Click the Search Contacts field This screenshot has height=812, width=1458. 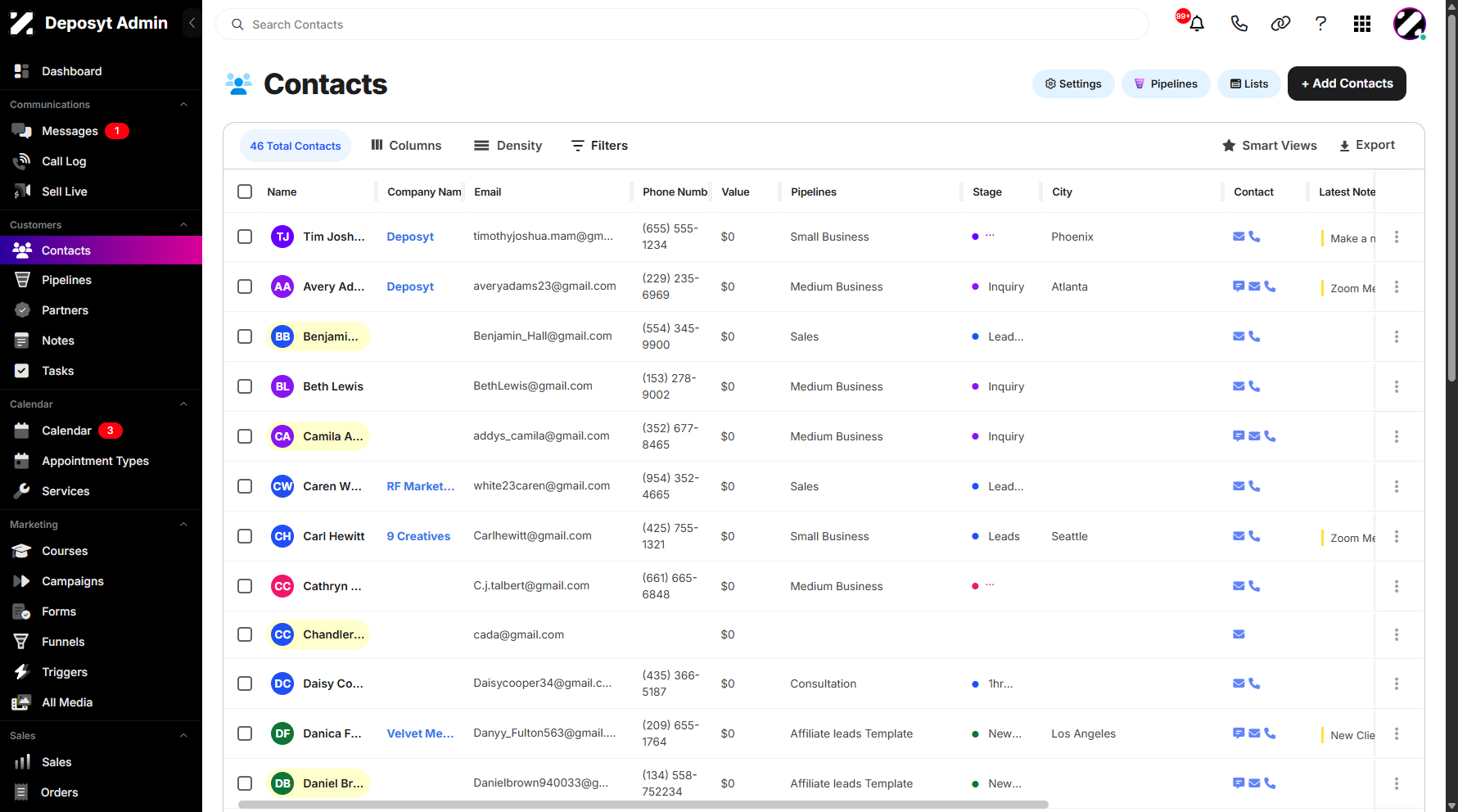pos(682,25)
